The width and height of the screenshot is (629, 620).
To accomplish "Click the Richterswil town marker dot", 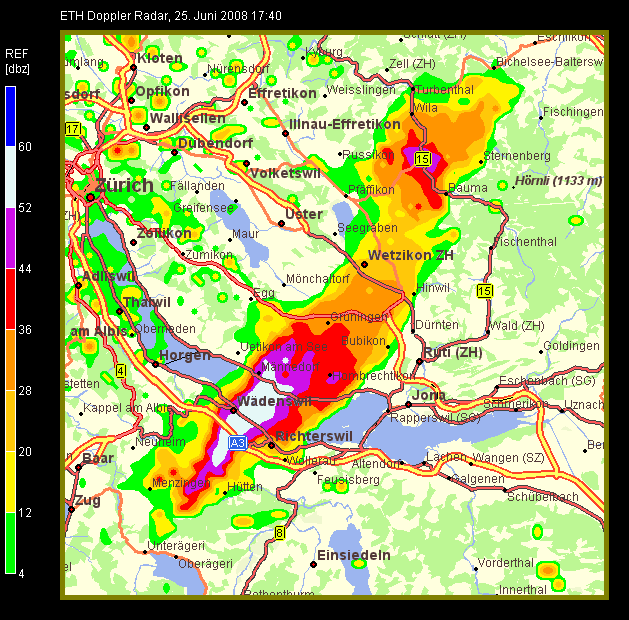I will [272, 445].
